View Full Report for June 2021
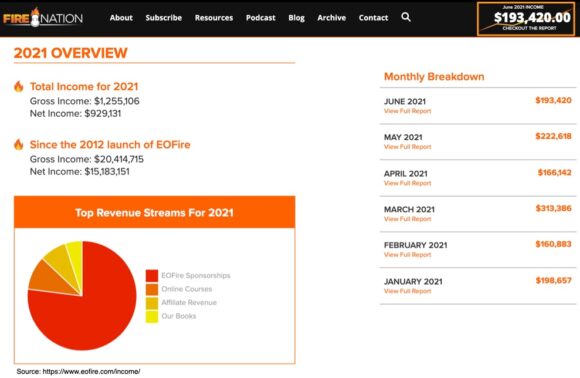The image size is (580, 378). pos(407,111)
